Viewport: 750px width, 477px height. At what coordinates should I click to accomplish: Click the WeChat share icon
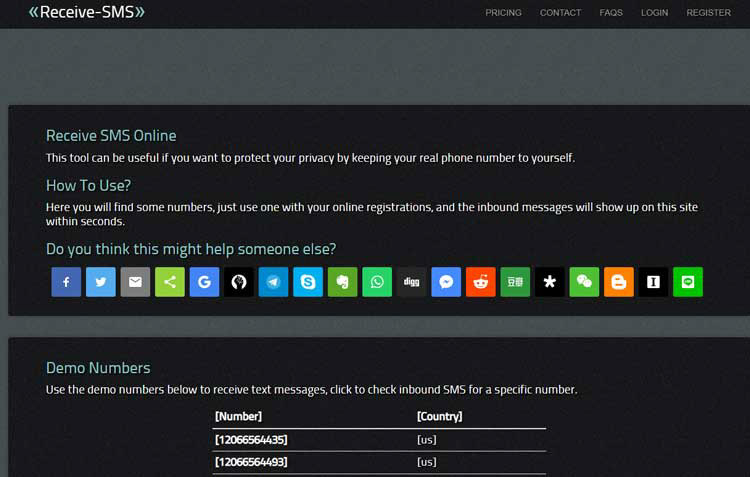(x=584, y=282)
